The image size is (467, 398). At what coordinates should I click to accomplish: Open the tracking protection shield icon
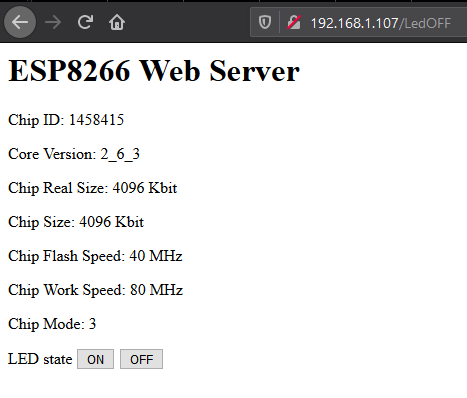[x=265, y=23]
